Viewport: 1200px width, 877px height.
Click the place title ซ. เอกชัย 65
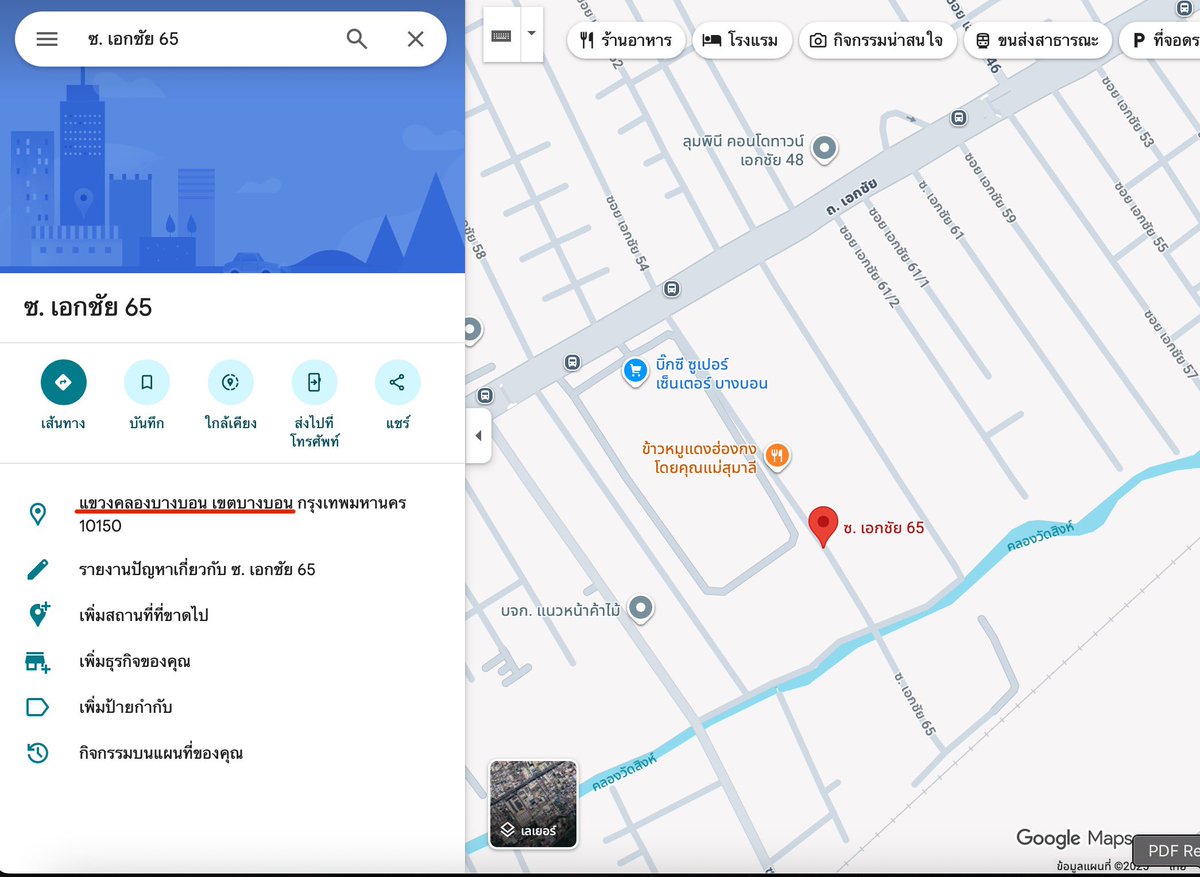88,307
